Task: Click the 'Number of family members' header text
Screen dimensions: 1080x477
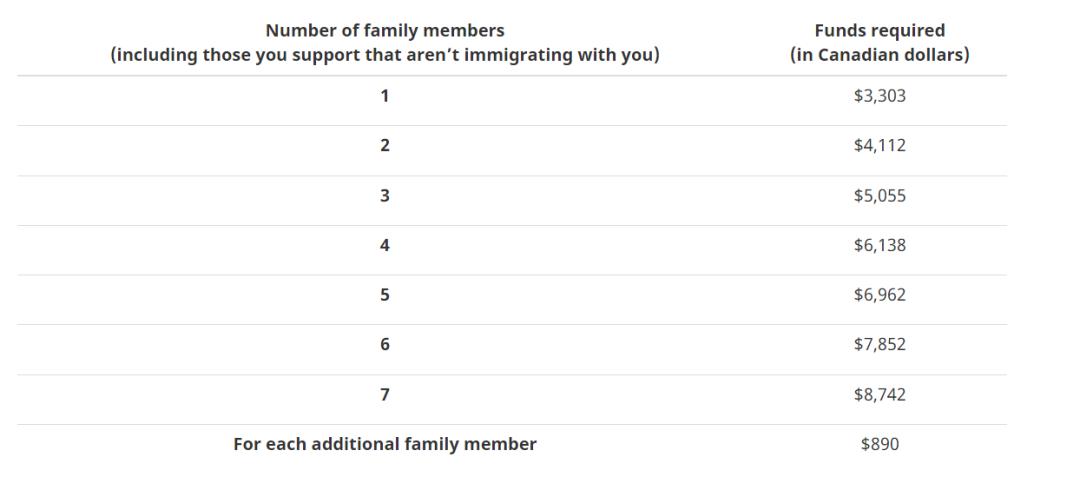Action: (x=384, y=31)
